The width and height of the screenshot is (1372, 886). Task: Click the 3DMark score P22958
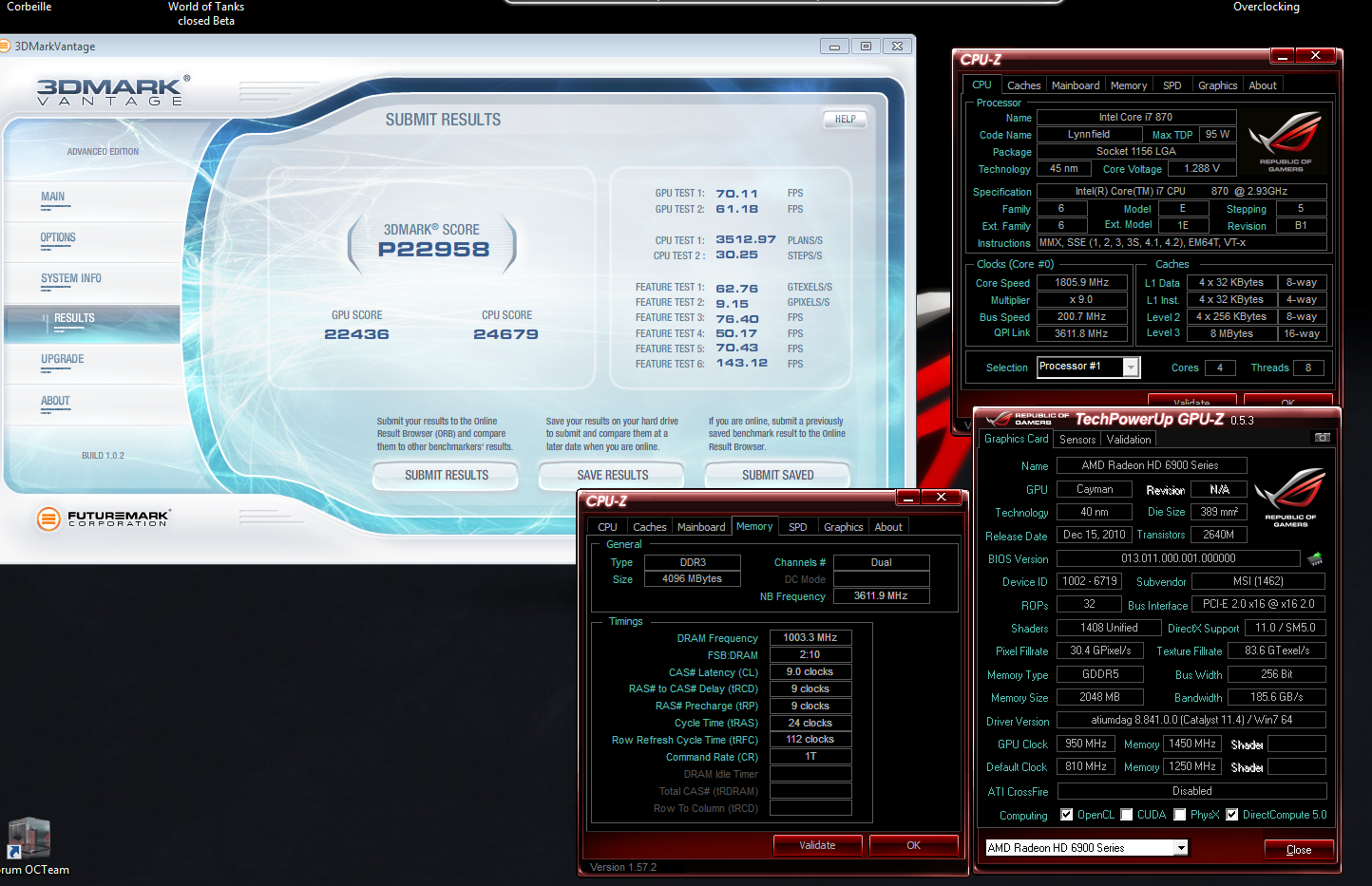pos(434,250)
